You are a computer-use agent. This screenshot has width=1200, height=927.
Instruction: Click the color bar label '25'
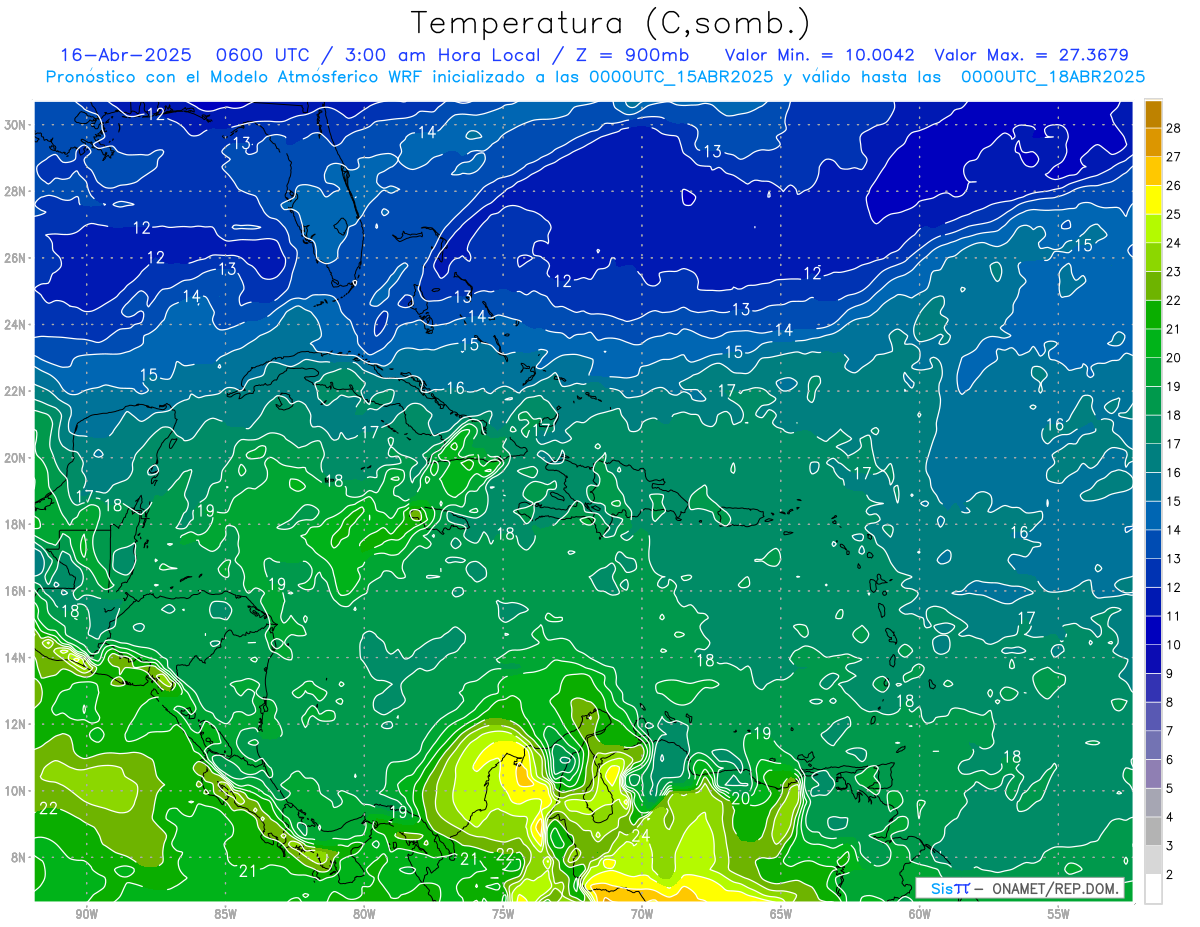click(1174, 214)
